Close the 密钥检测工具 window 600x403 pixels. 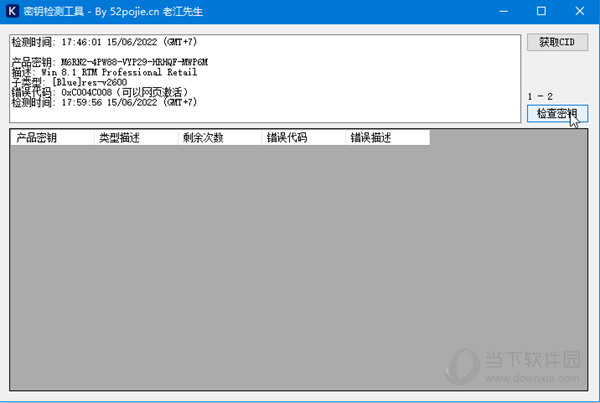pos(580,11)
